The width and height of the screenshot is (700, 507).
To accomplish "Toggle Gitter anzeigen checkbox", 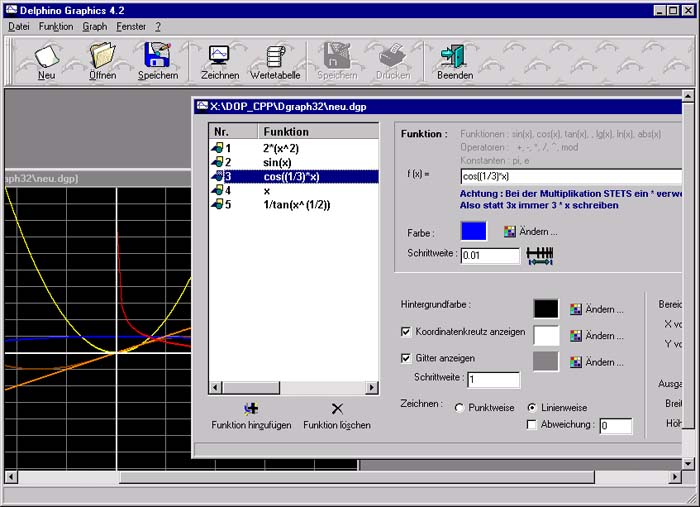I will click(x=405, y=358).
